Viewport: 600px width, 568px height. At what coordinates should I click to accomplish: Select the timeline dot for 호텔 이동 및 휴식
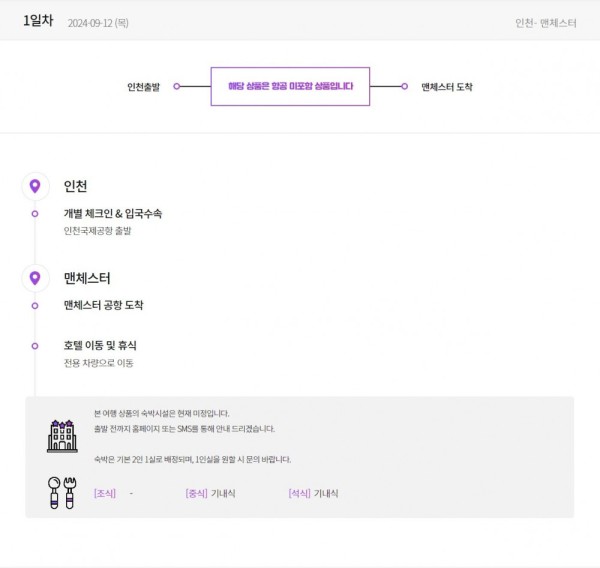click(x=35, y=346)
